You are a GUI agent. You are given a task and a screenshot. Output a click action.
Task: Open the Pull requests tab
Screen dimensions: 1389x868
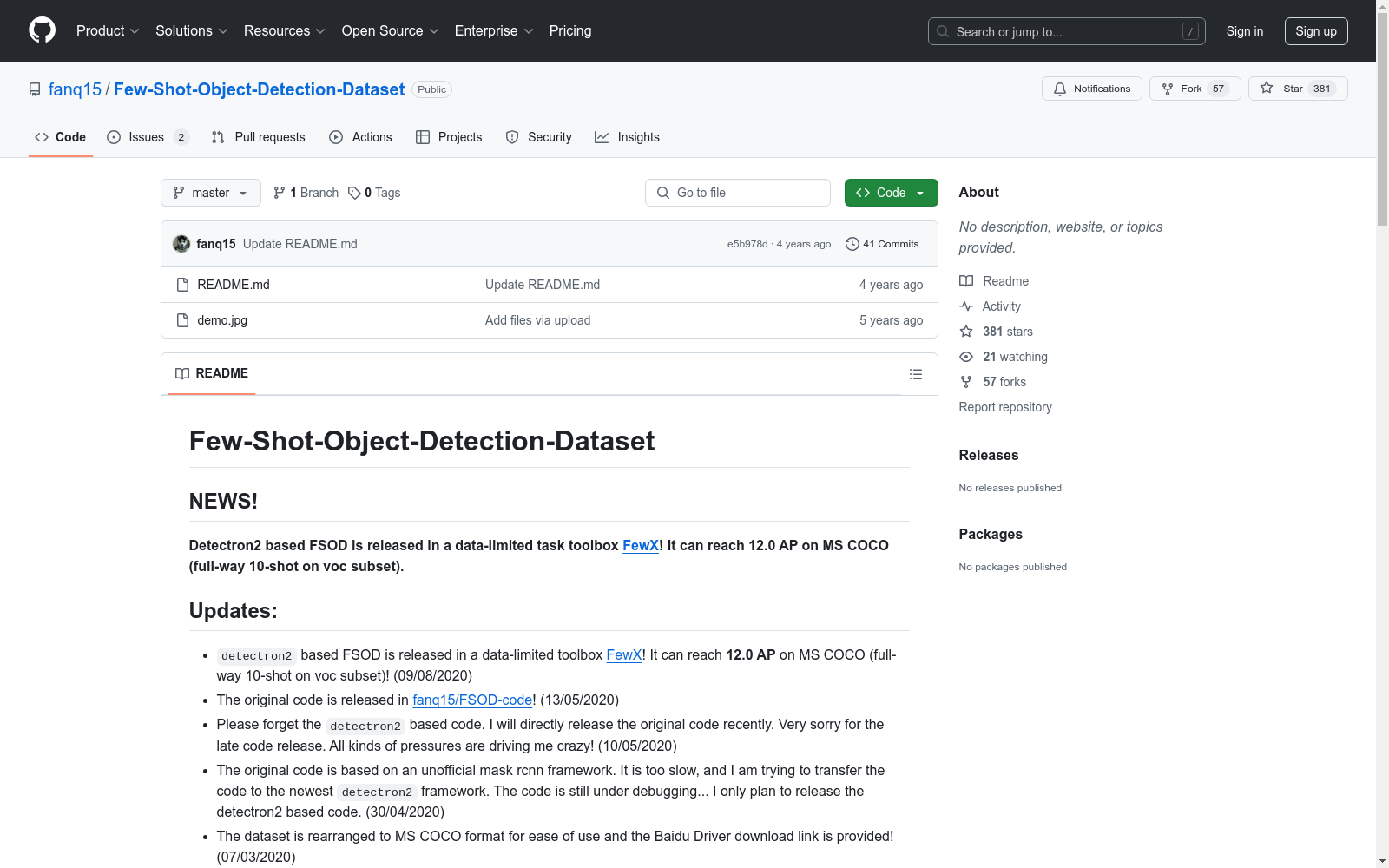click(259, 137)
